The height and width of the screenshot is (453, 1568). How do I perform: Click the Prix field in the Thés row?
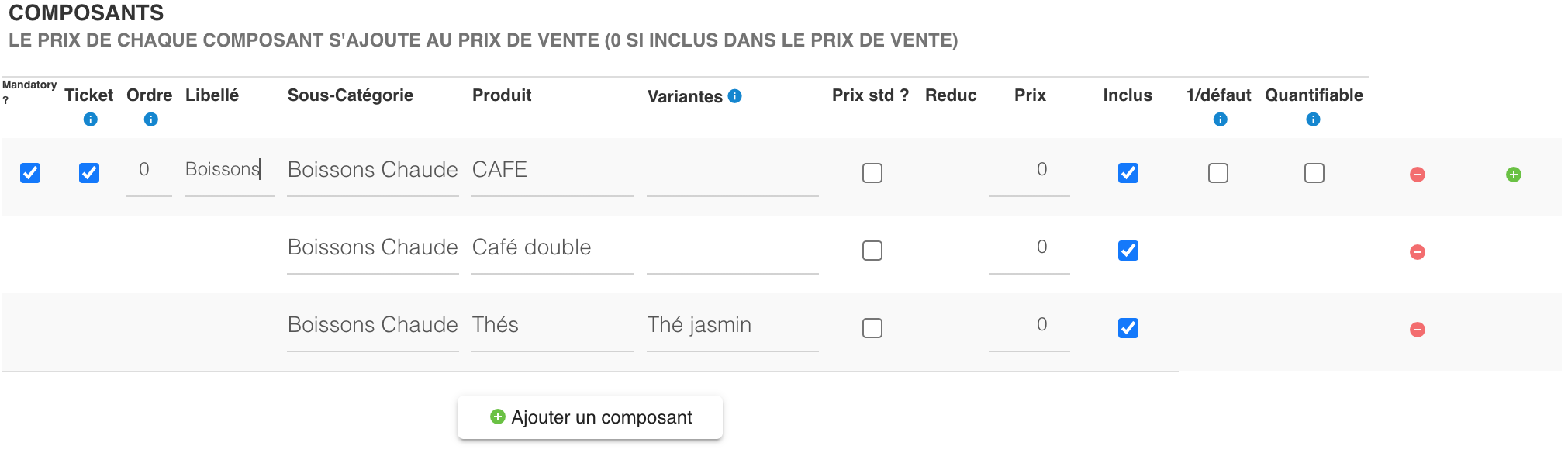coord(1029,325)
